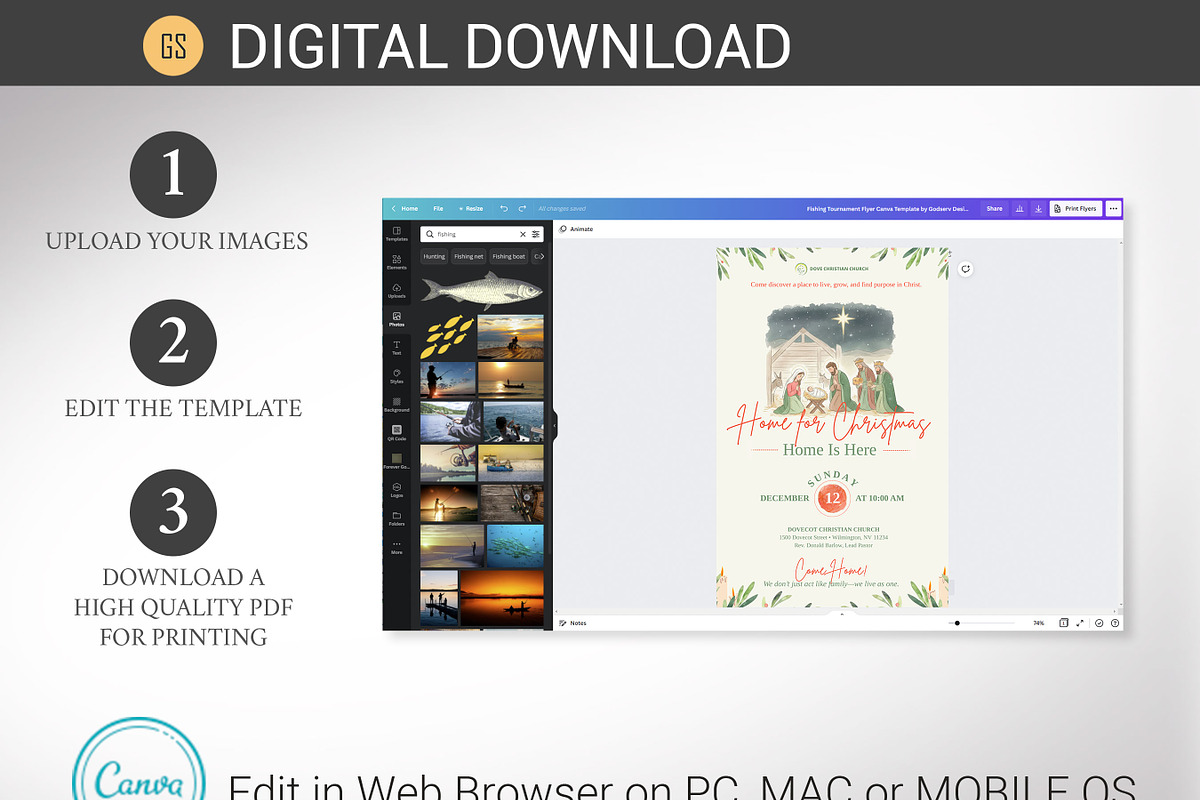
Task: Select the orange sunset canoe photo
Action: click(x=502, y=598)
